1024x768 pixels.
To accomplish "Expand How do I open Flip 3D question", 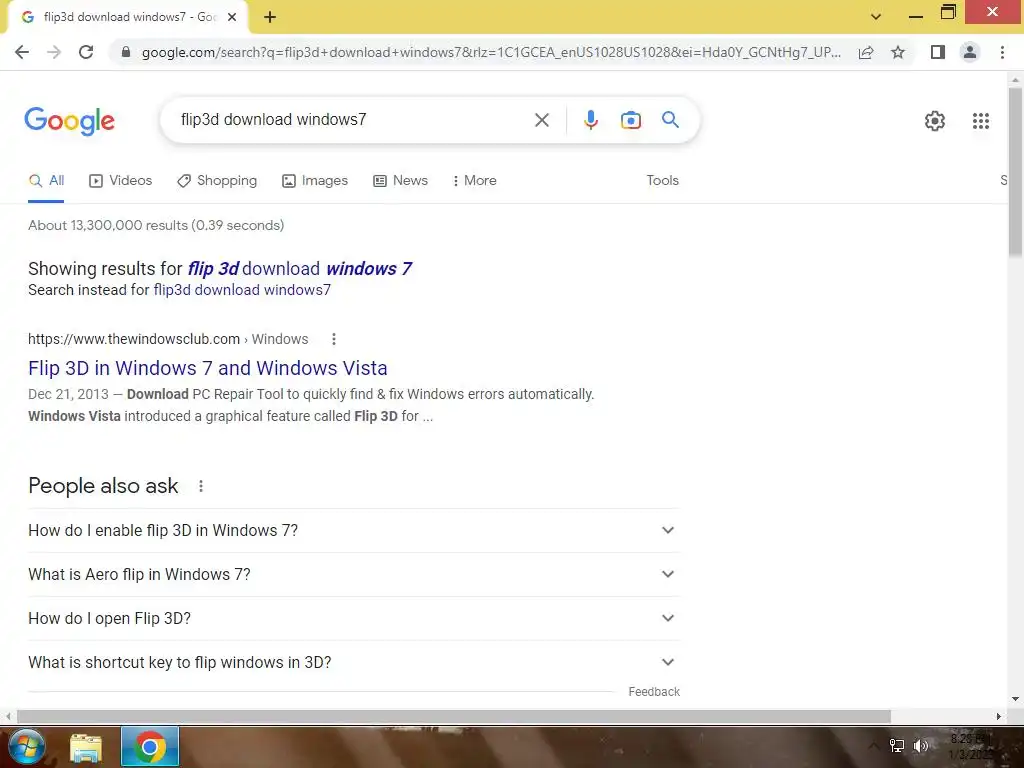I will 353,618.
